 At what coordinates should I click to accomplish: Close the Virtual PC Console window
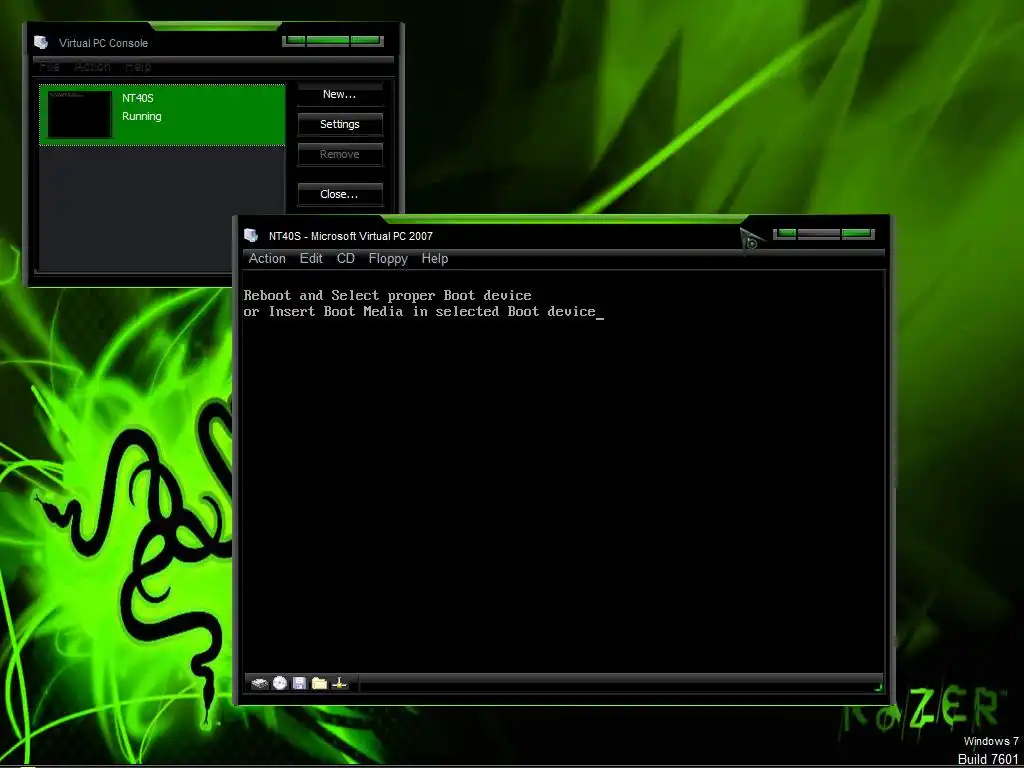pyautogui.click(x=366, y=40)
